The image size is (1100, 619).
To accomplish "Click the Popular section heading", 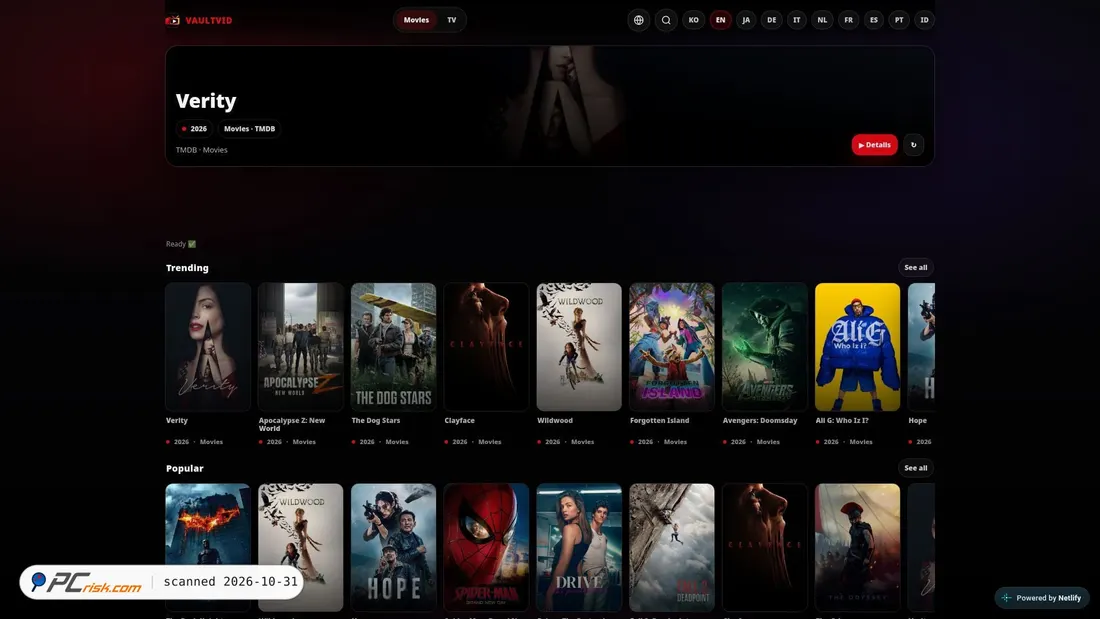I will 185,468.
